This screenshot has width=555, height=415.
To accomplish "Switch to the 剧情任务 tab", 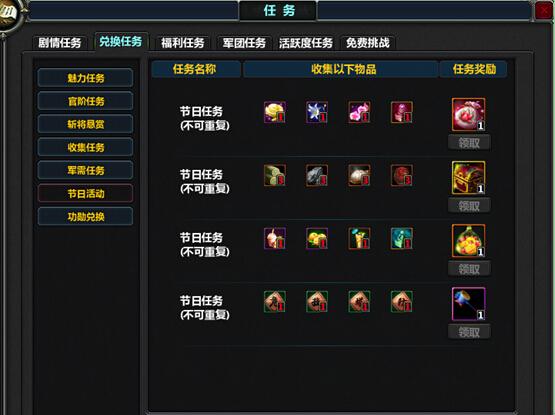I will coord(59,43).
